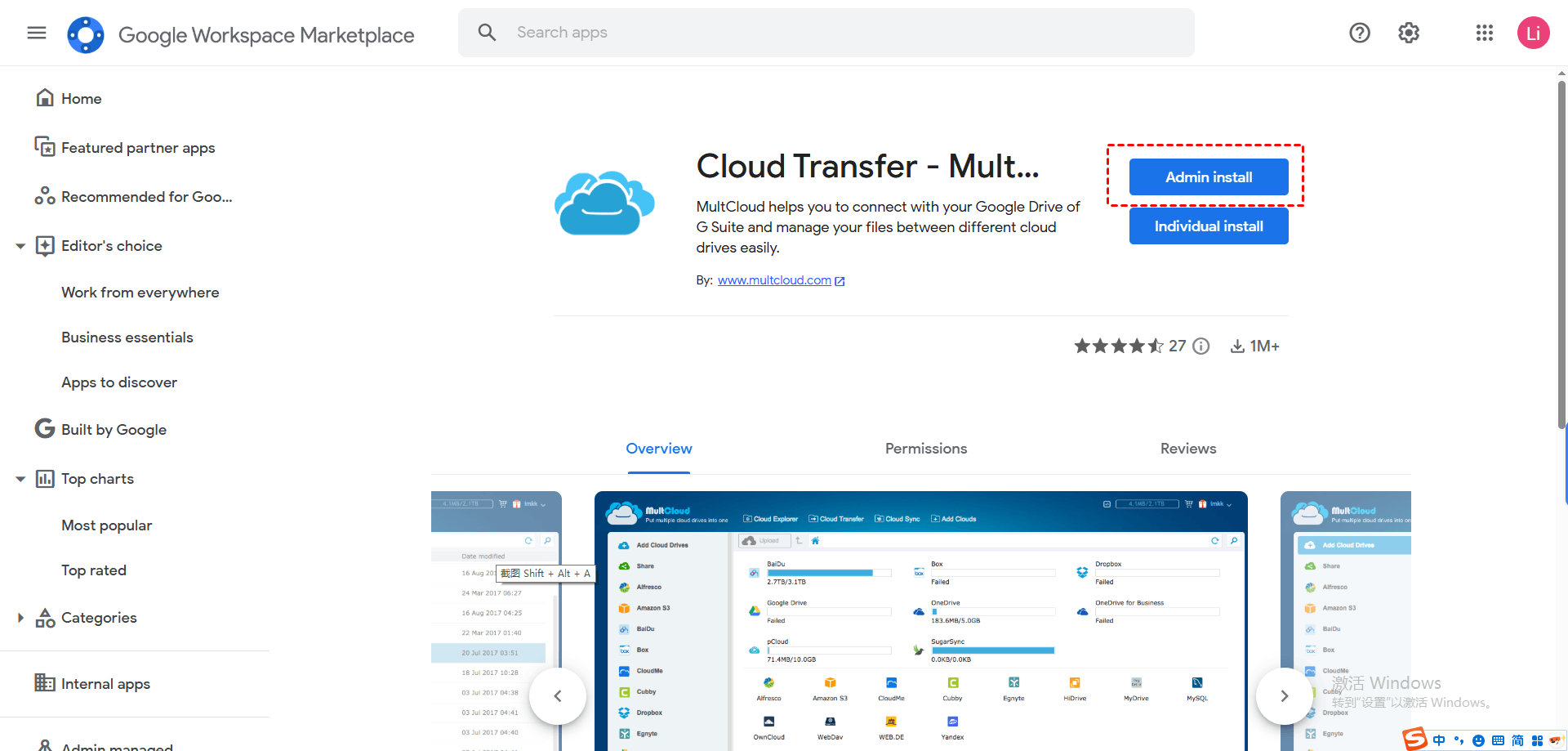The width and height of the screenshot is (1568, 751).
Task: Open Work from everywhere in sidebar
Action: tap(140, 293)
